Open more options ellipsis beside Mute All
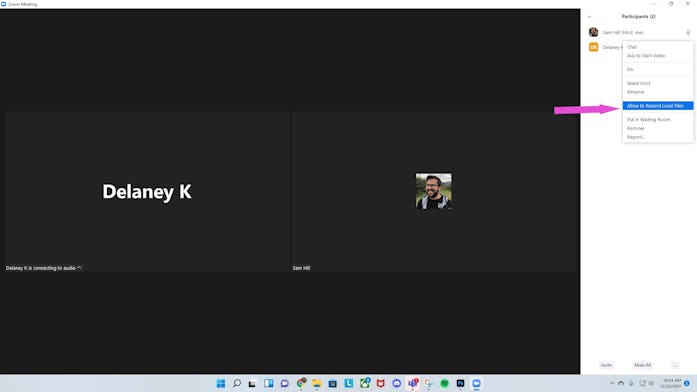This screenshot has height=392, width=697. pyautogui.click(x=676, y=365)
